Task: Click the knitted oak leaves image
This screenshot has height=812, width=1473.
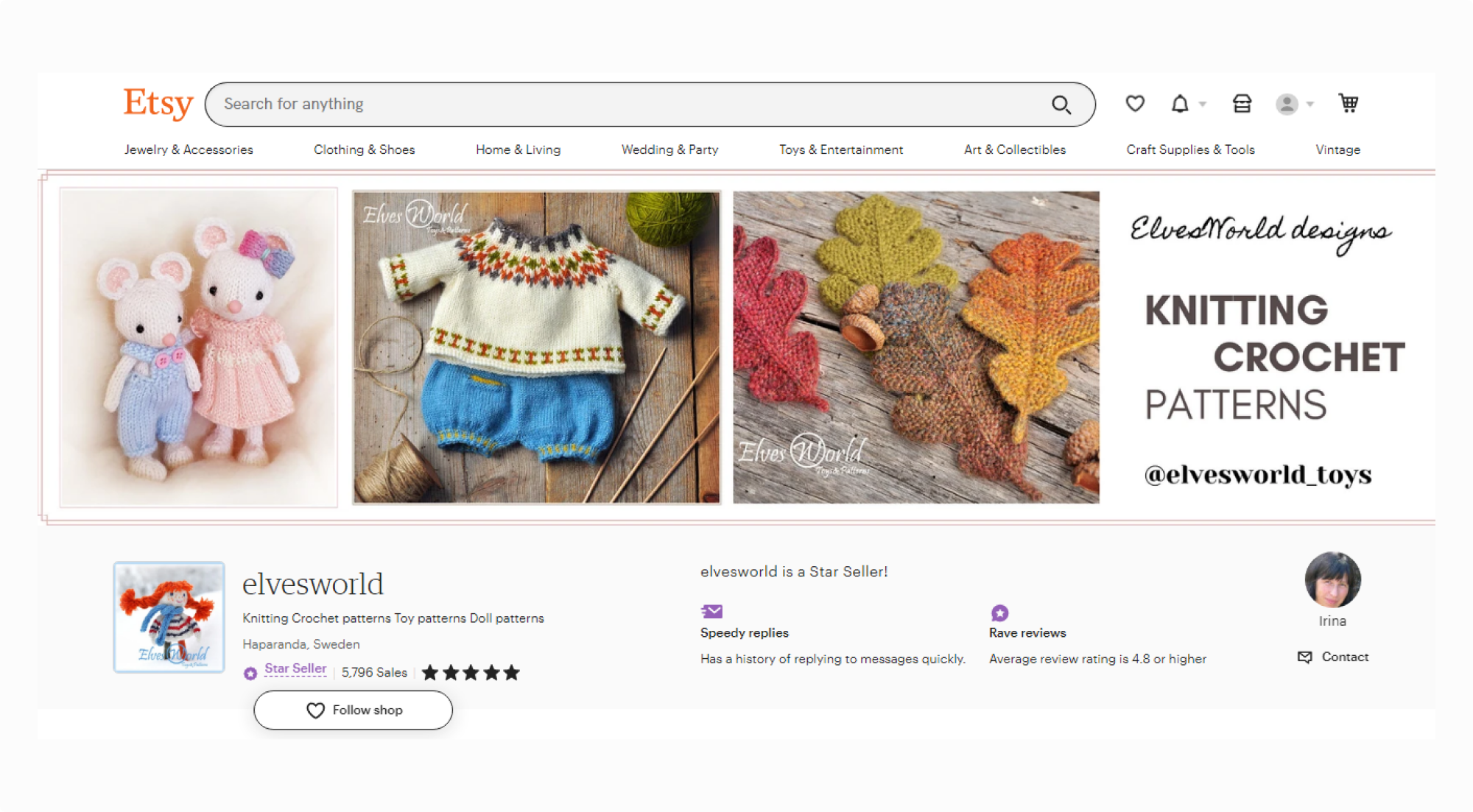Action: (916, 347)
